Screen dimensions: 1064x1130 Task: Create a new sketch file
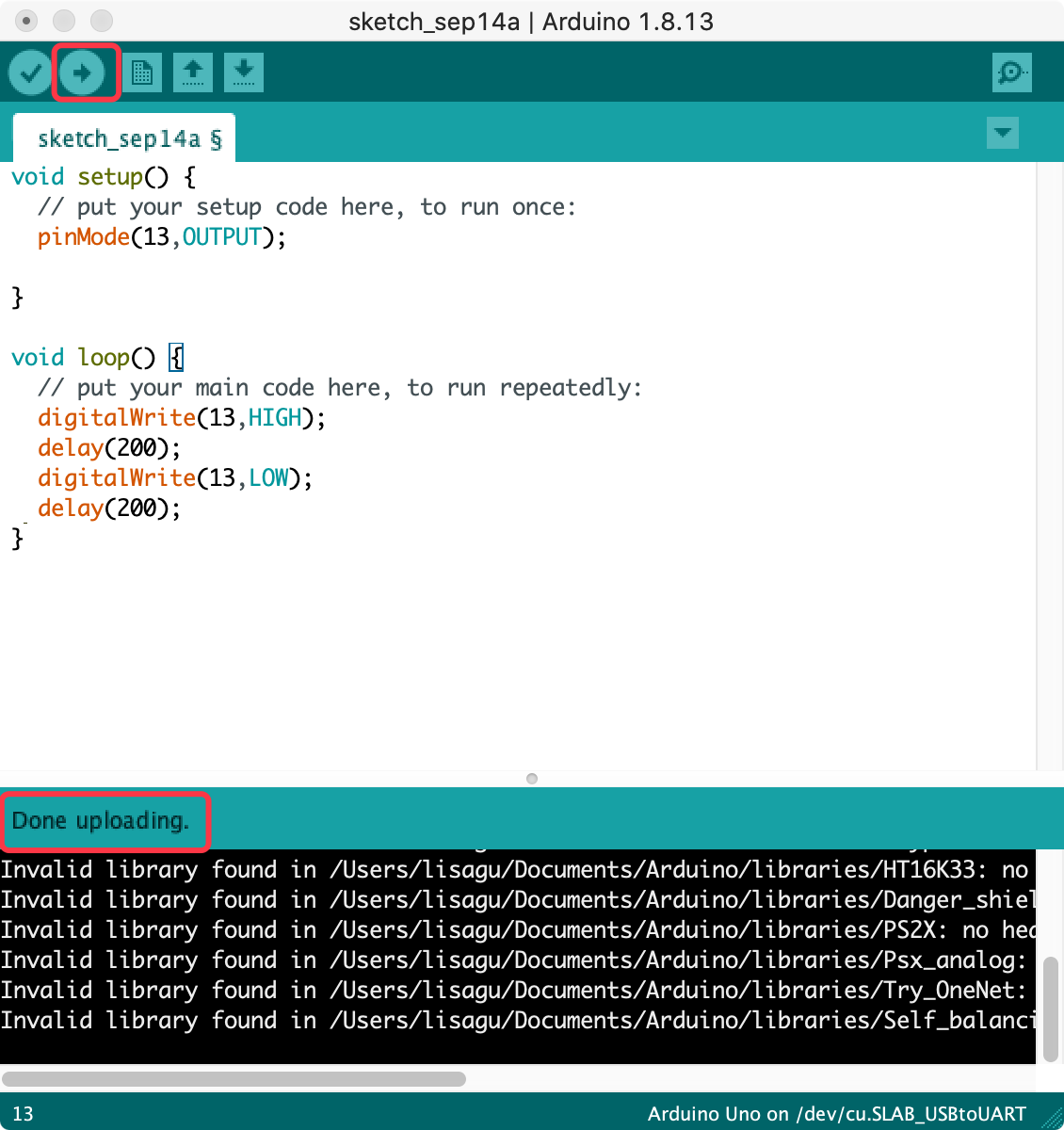pos(142,73)
